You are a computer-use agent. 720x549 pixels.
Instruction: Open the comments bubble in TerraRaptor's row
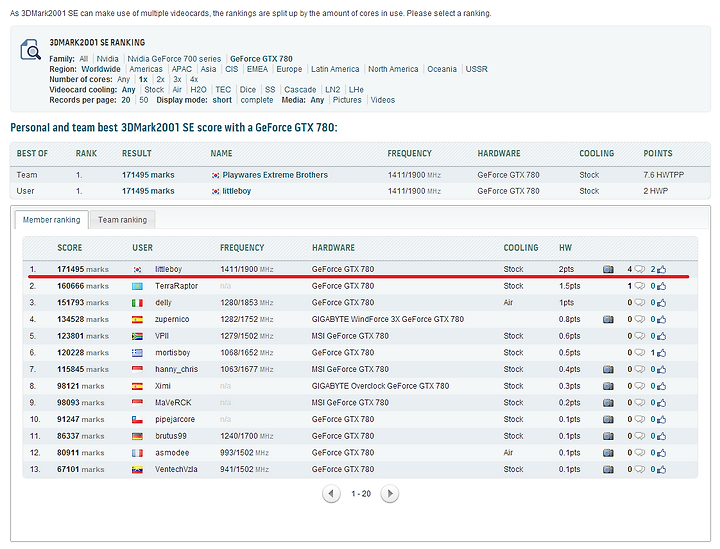[x=639, y=286]
